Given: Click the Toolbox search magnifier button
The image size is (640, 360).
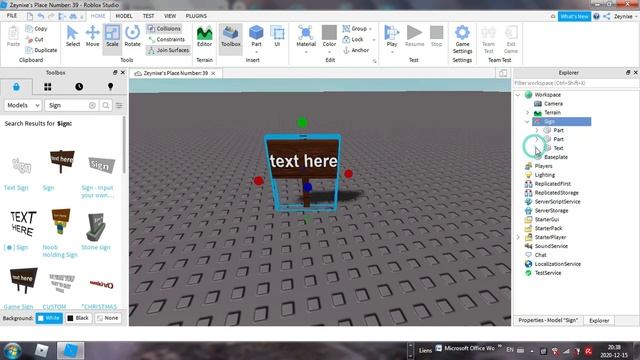Looking at the screenshot, I should pyautogui.click(x=106, y=105).
